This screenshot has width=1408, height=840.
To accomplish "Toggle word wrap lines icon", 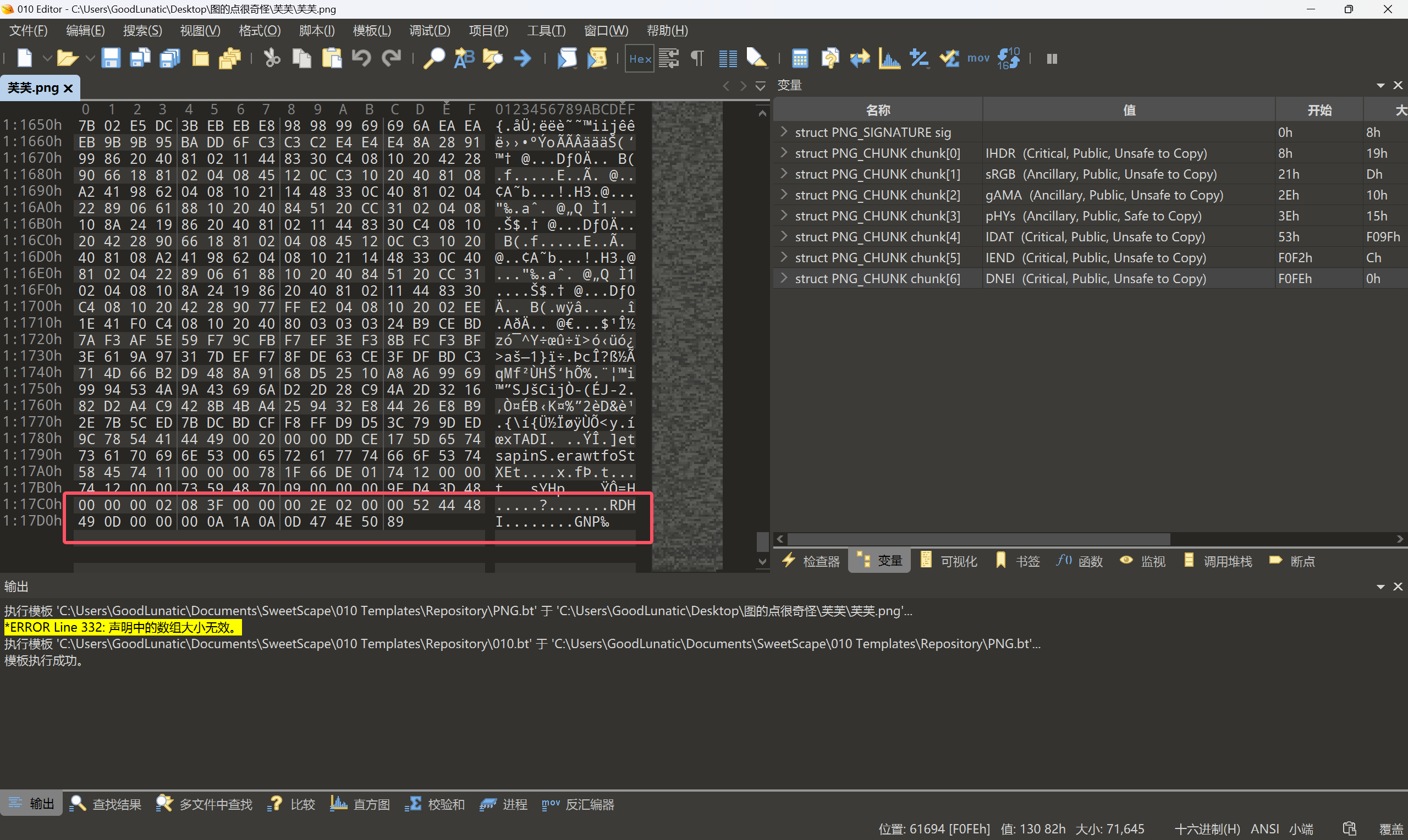I will click(669, 58).
